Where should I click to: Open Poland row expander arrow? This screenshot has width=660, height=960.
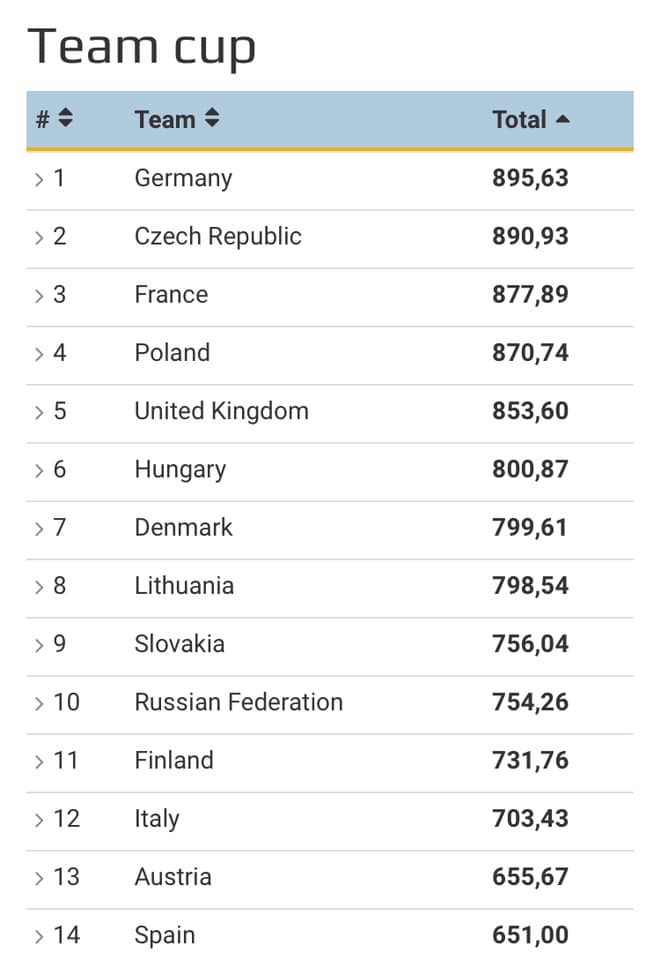tap(39, 353)
